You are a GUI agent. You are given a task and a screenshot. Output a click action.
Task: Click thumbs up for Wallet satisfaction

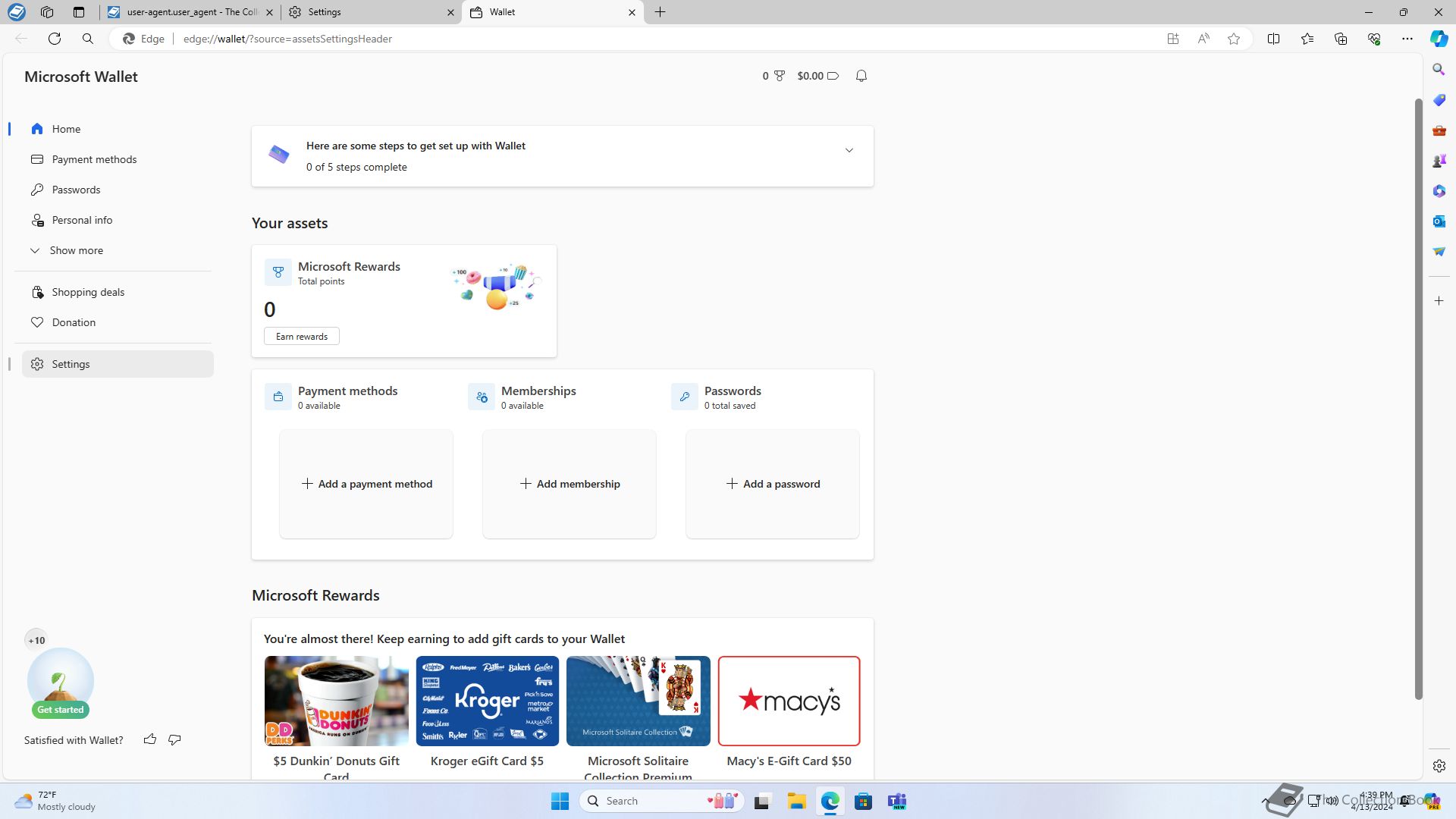pos(150,739)
